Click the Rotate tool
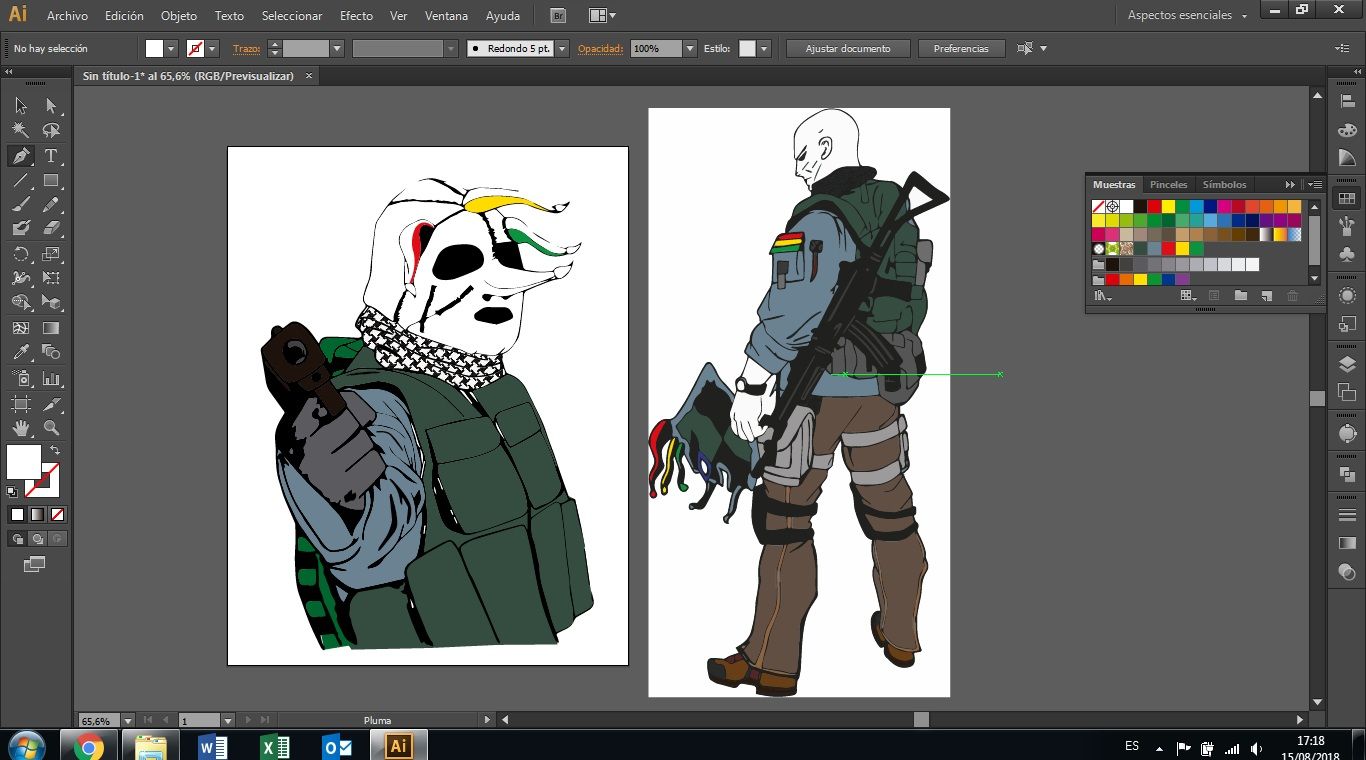1366x760 pixels. point(20,254)
